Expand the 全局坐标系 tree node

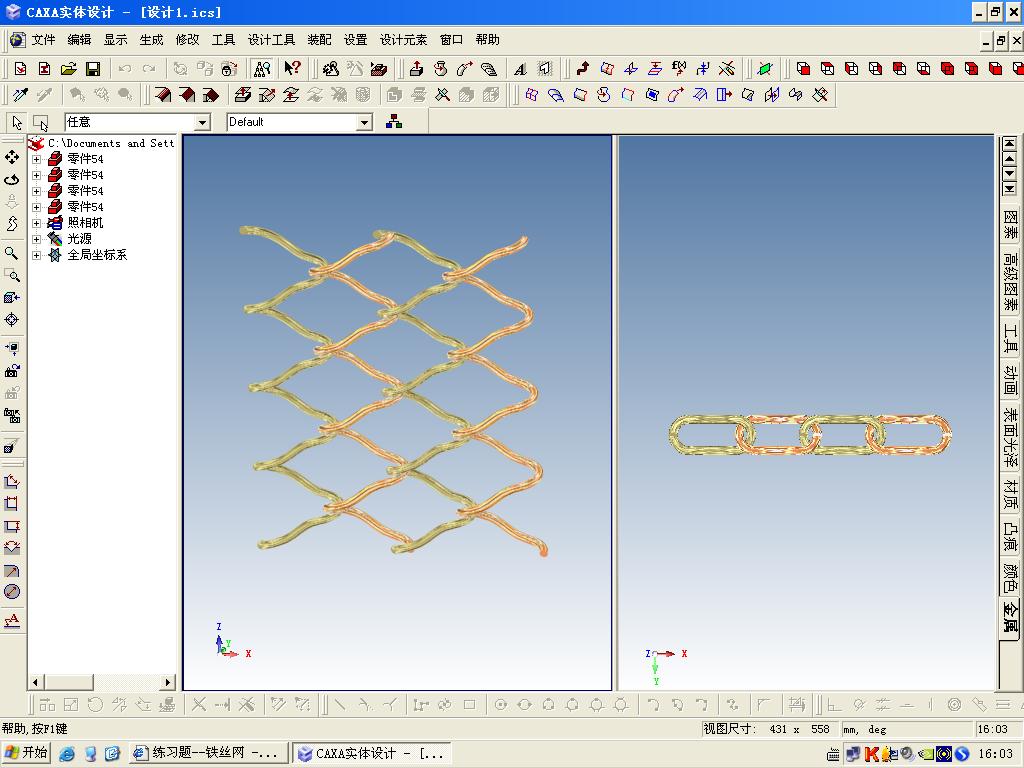coord(37,255)
